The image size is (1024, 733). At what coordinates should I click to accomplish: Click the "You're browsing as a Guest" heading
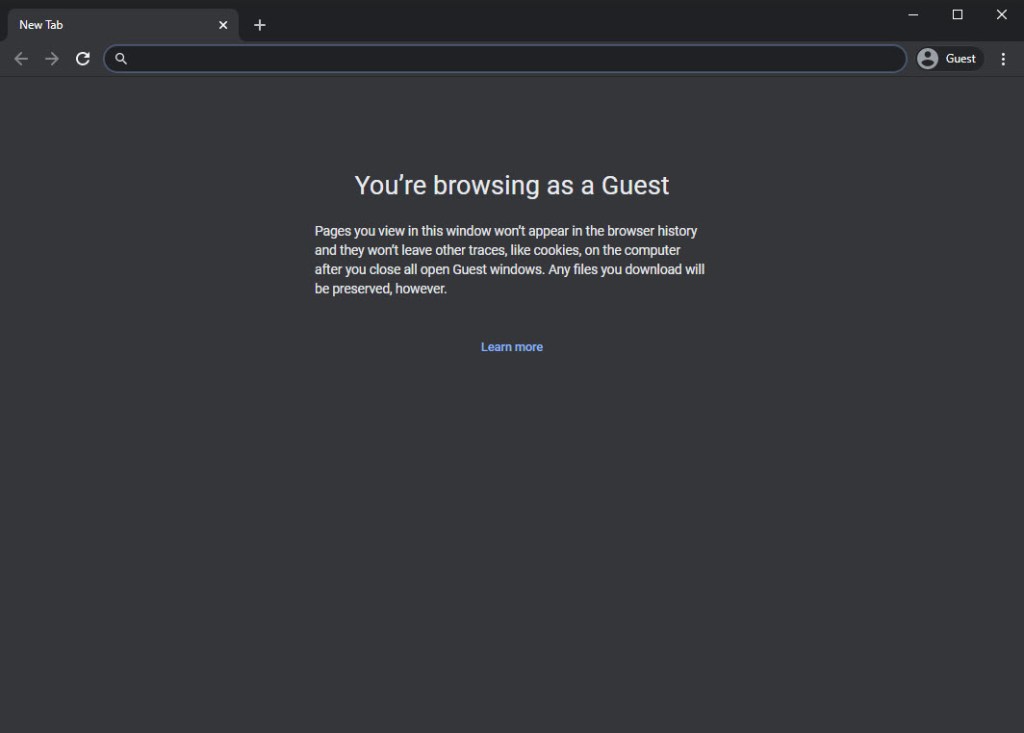point(511,186)
